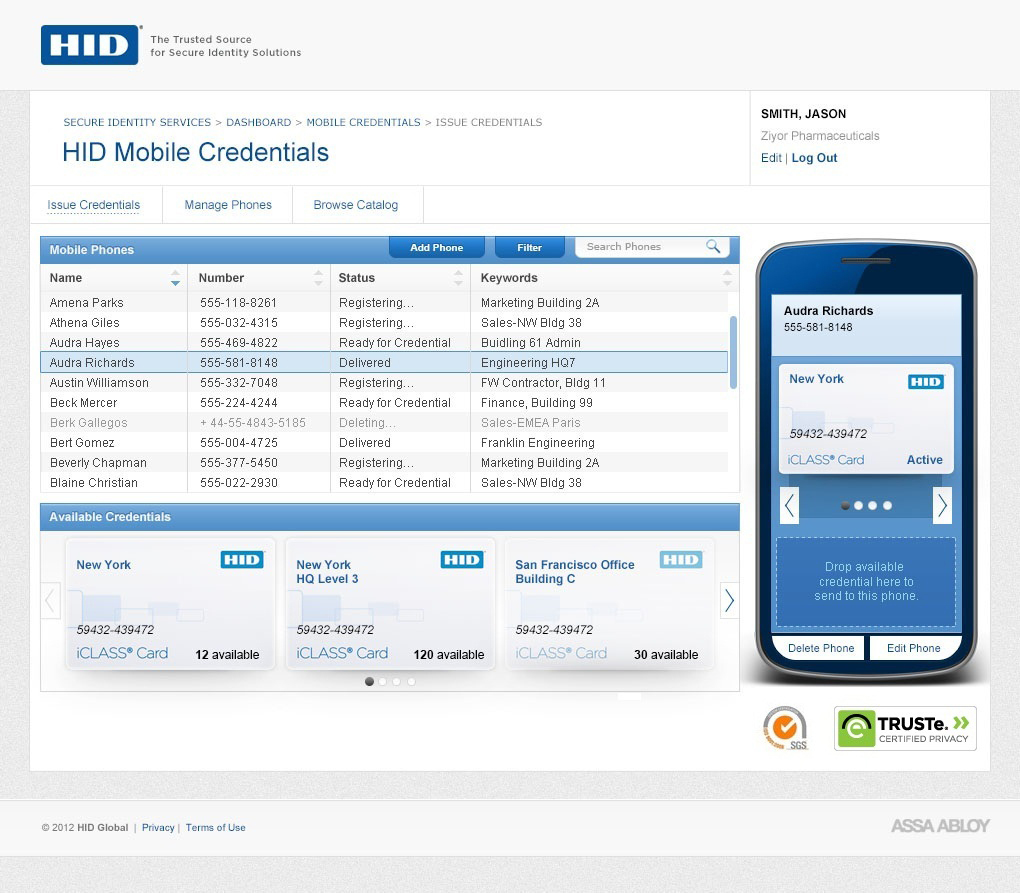Click the Keywords column sort chevron
1020x893 pixels.
729,278
